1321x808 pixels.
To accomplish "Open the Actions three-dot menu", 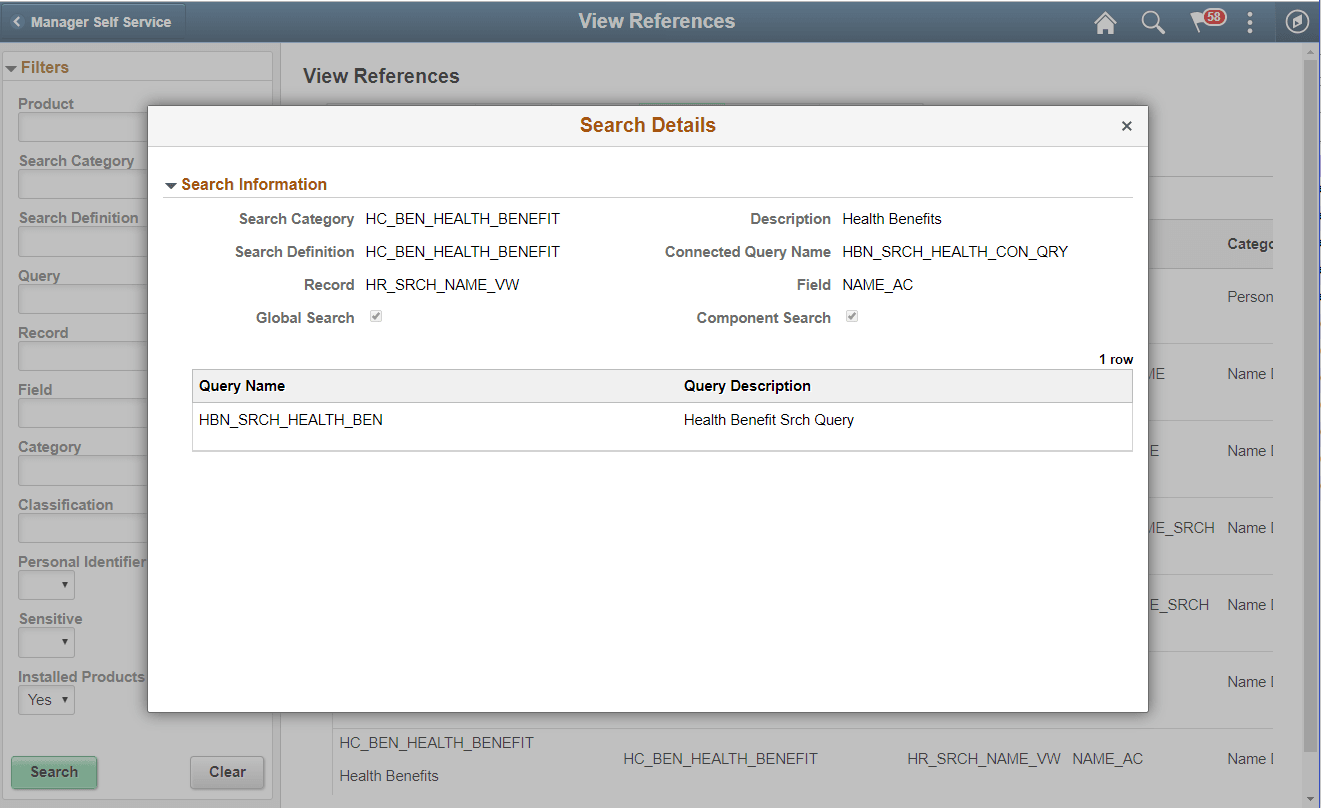I will click(x=1250, y=21).
